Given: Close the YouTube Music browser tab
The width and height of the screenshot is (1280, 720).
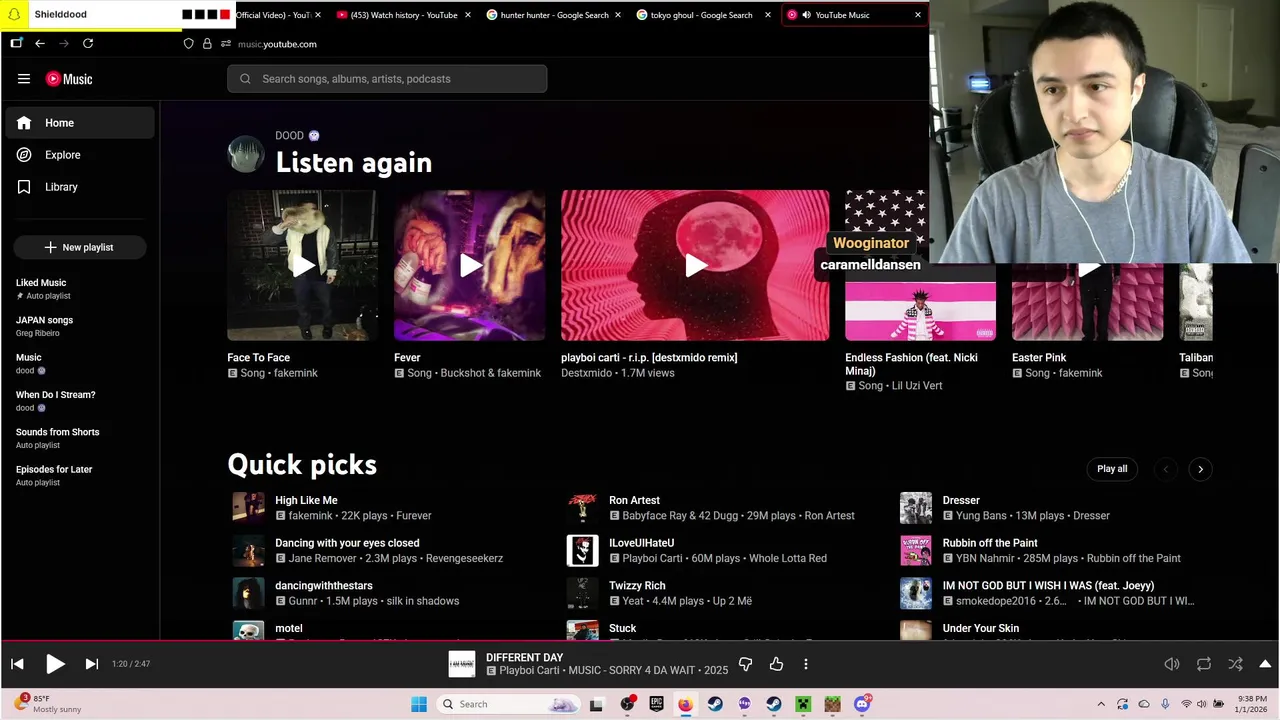Looking at the screenshot, I should coord(918,15).
